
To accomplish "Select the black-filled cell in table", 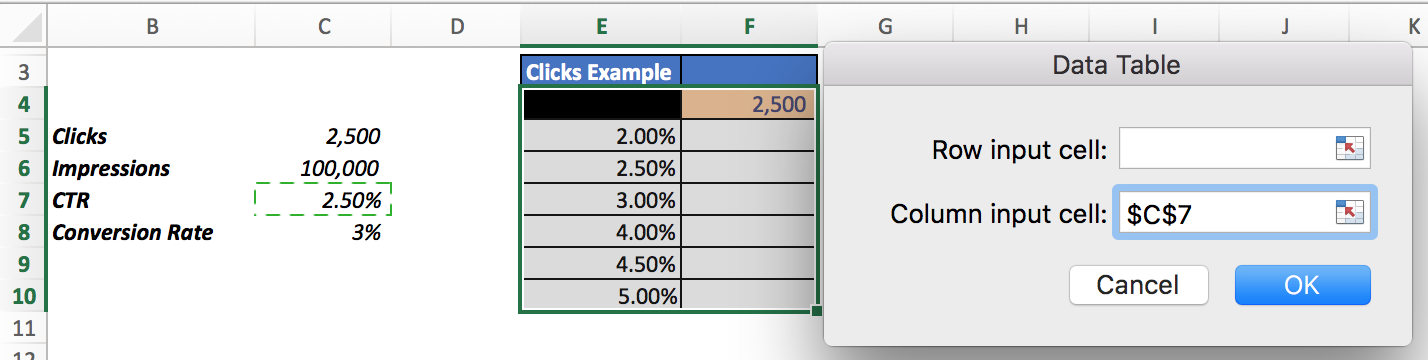I will pyautogui.click(x=601, y=104).
